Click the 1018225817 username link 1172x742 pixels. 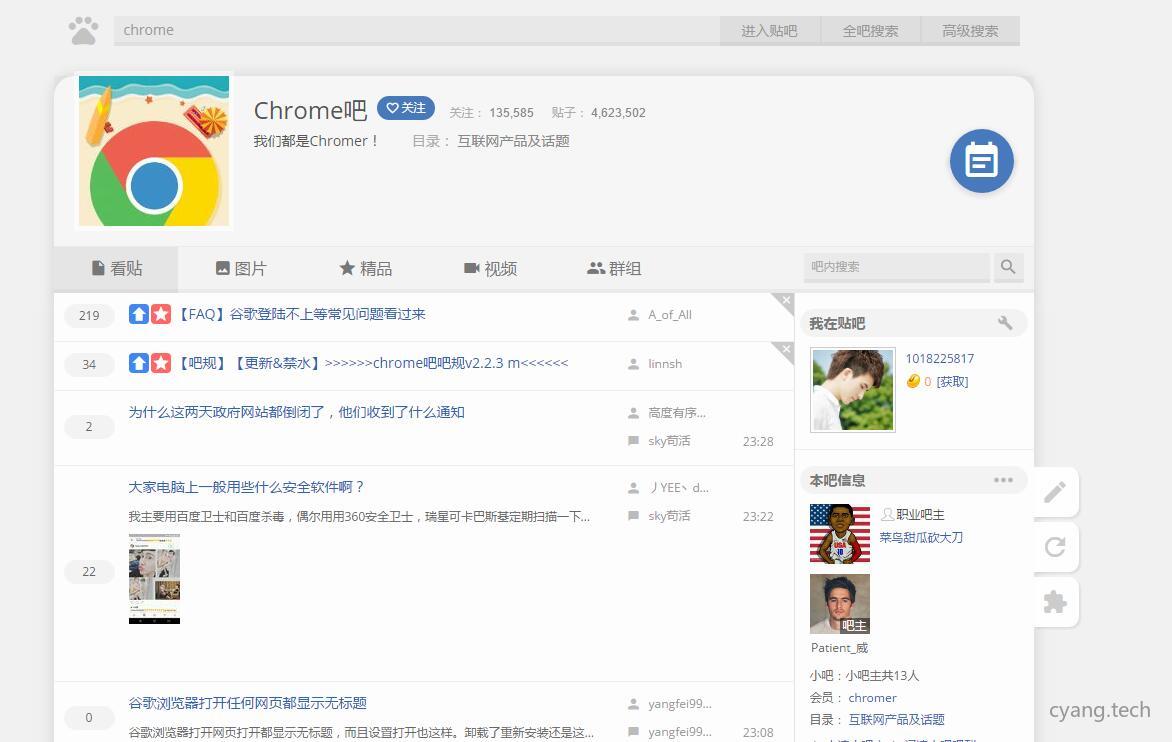939,358
